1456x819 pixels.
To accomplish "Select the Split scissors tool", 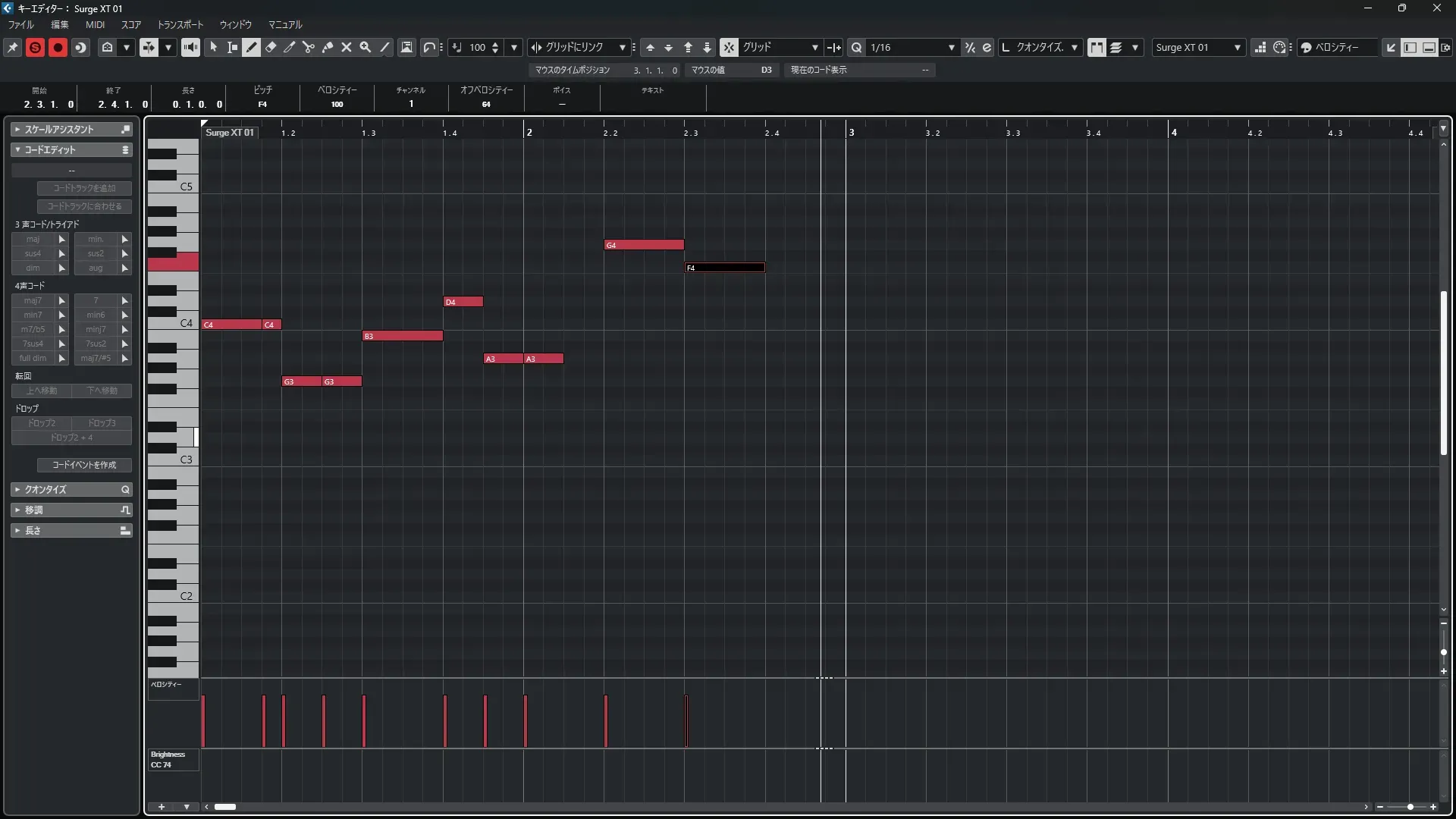I will [x=309, y=47].
